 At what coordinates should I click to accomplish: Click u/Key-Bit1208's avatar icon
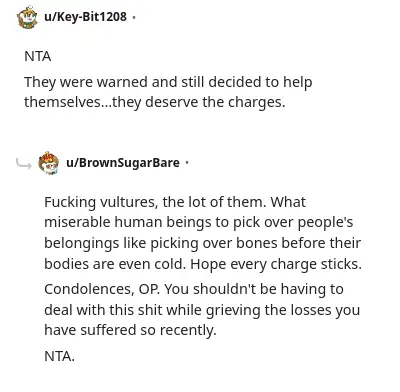27,17
